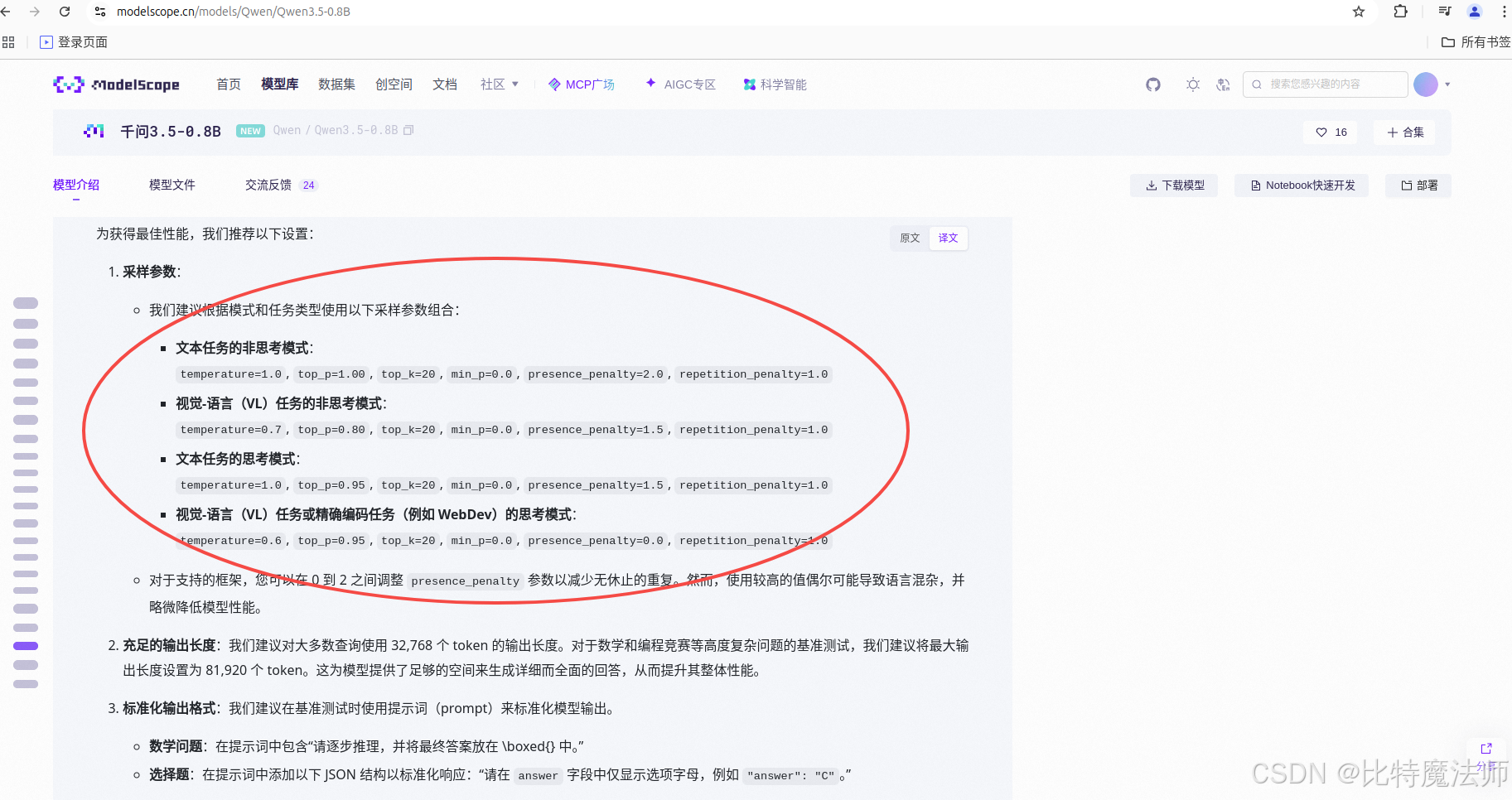Switch to the 交流反馈 tab
This screenshot has width=1512, height=800.
tap(282, 186)
